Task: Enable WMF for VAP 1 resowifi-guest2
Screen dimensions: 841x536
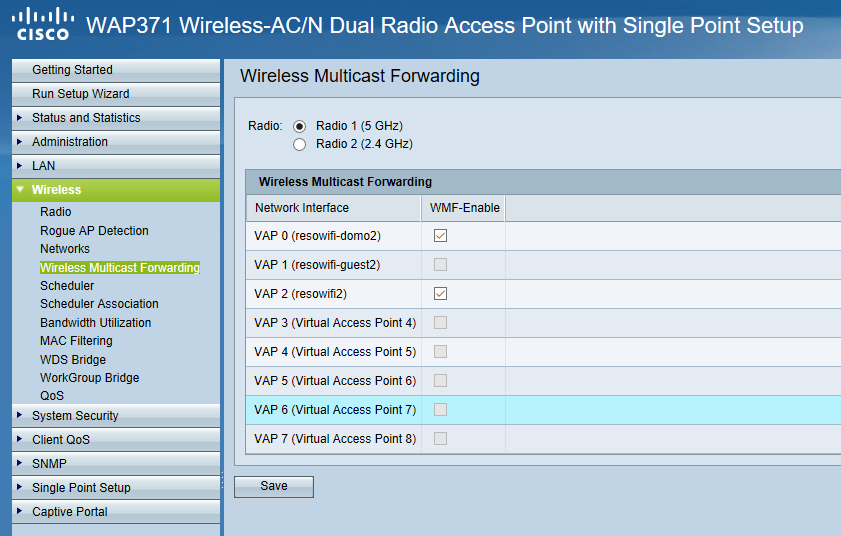Action: coord(440,265)
